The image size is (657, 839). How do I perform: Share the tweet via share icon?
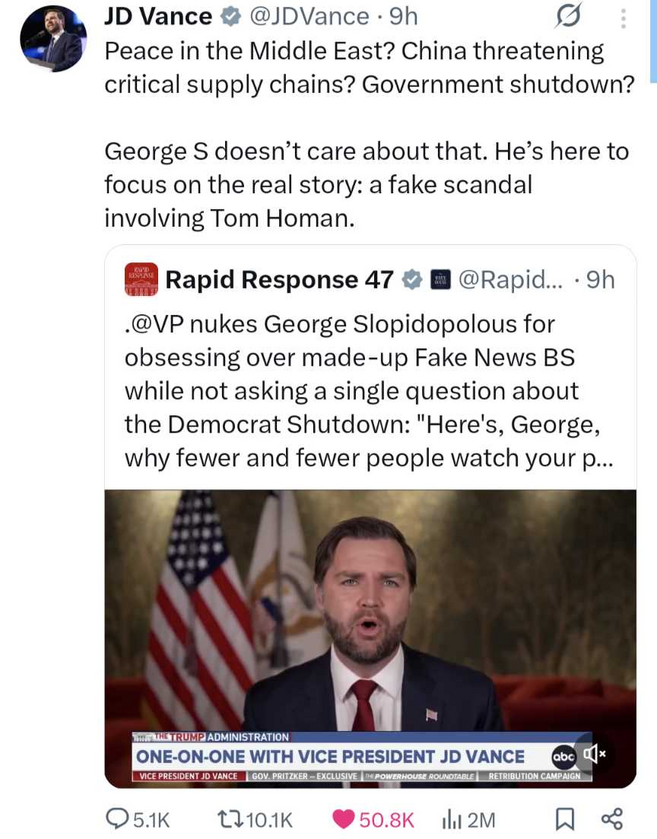click(x=610, y=818)
